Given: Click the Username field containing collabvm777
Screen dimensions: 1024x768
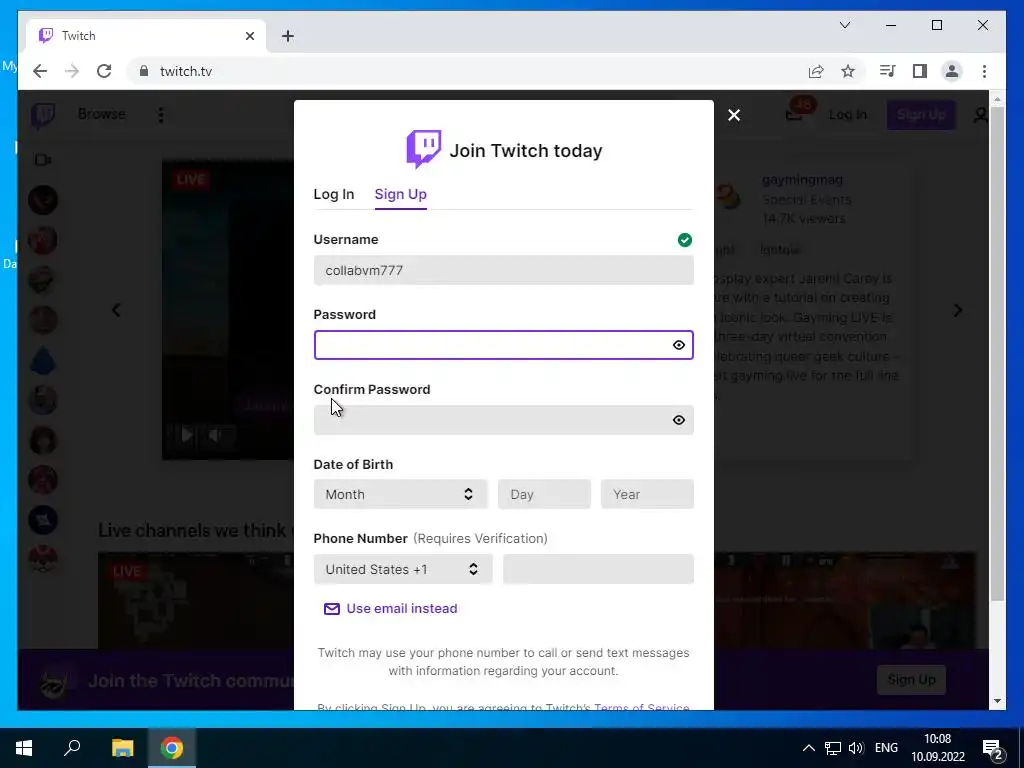Looking at the screenshot, I should pos(504,270).
